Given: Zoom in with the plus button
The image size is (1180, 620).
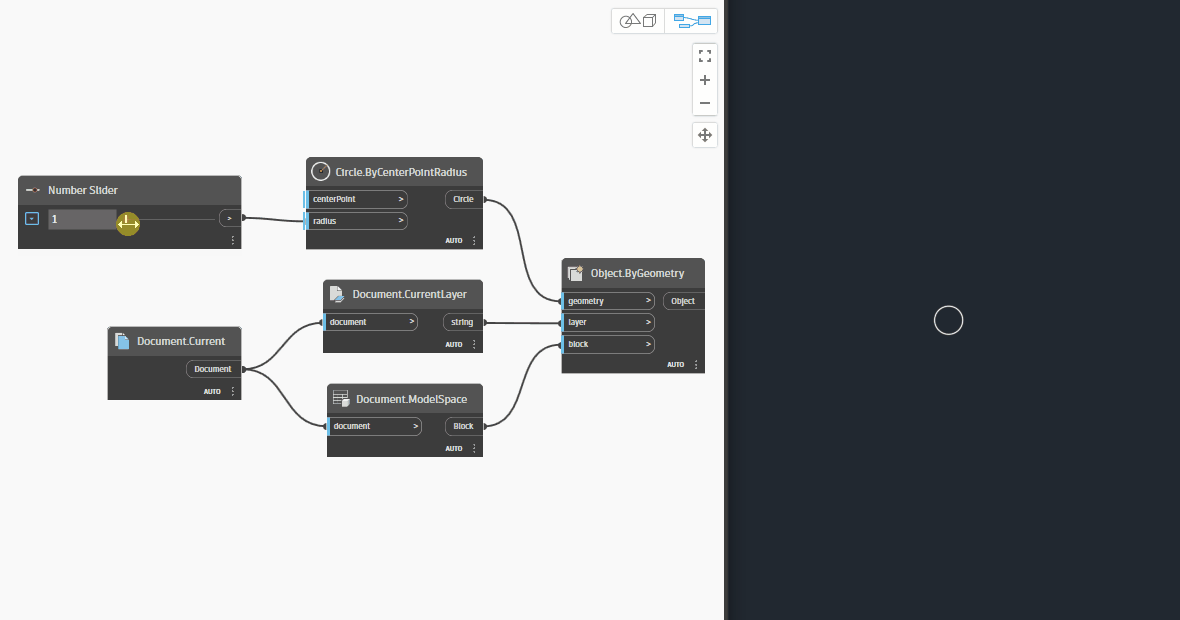Looking at the screenshot, I should [x=705, y=80].
